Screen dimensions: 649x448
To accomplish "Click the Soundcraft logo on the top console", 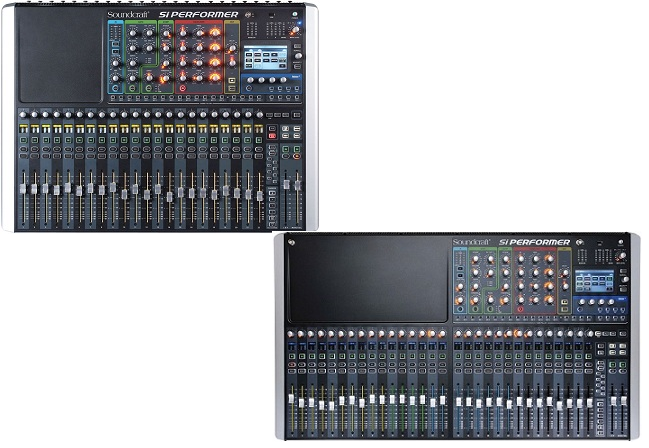I will (128, 15).
